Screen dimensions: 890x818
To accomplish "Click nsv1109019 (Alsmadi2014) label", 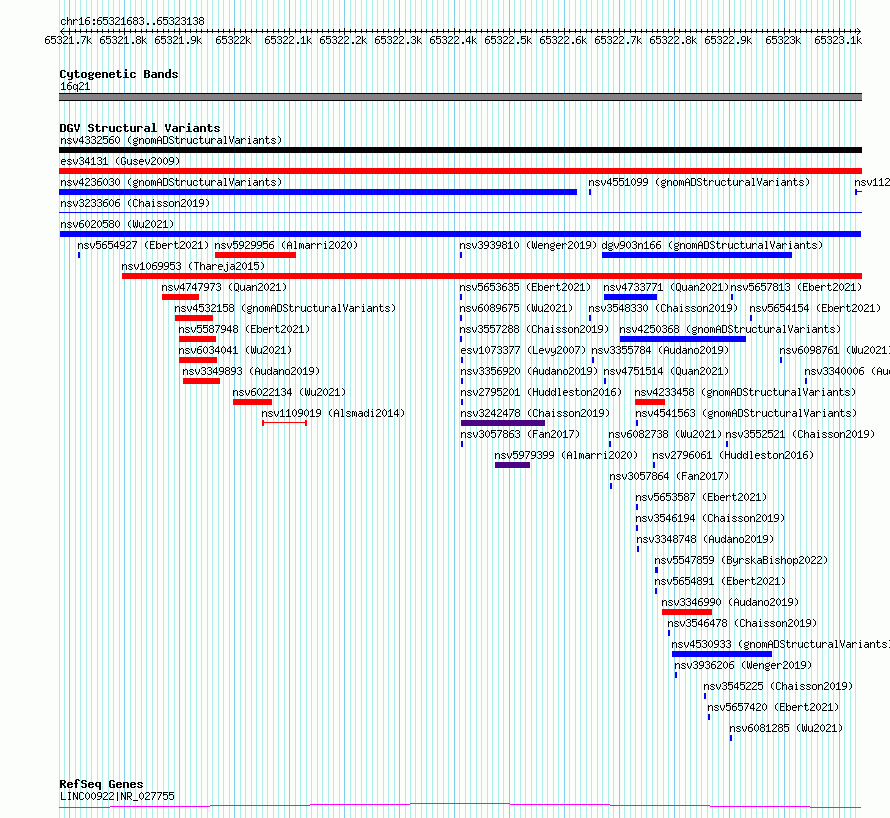I will point(333,413).
